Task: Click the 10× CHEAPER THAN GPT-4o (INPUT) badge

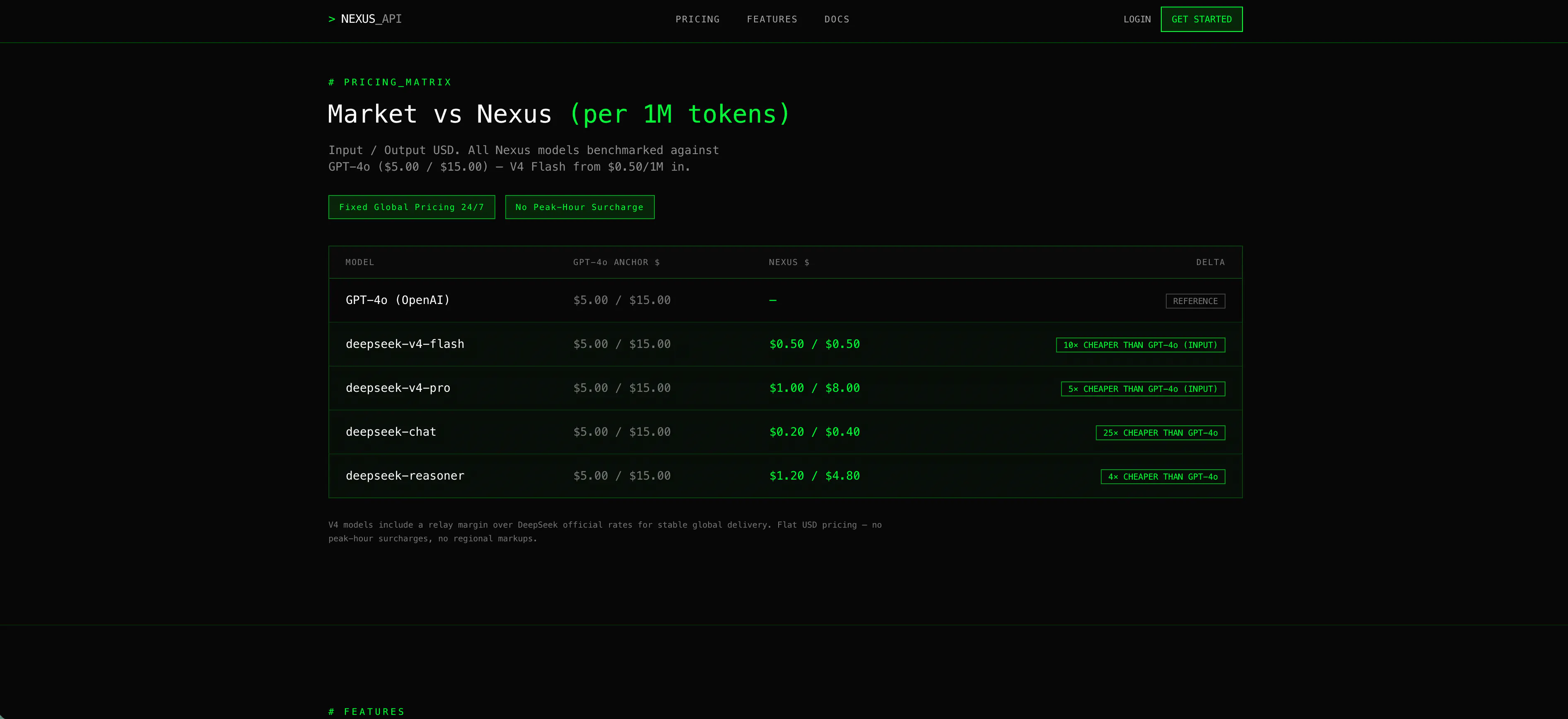Action: [1140, 345]
